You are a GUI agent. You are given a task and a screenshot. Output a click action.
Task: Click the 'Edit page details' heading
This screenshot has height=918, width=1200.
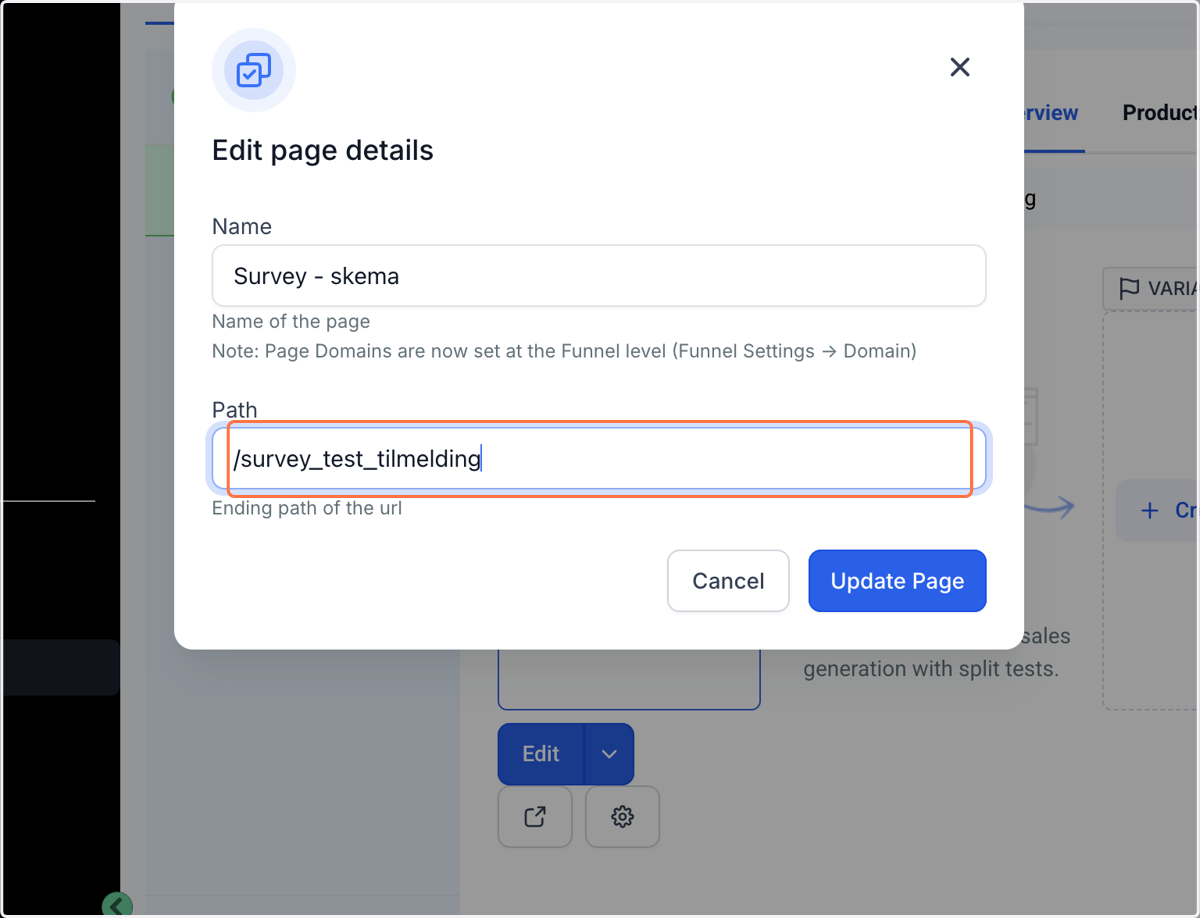[323, 151]
